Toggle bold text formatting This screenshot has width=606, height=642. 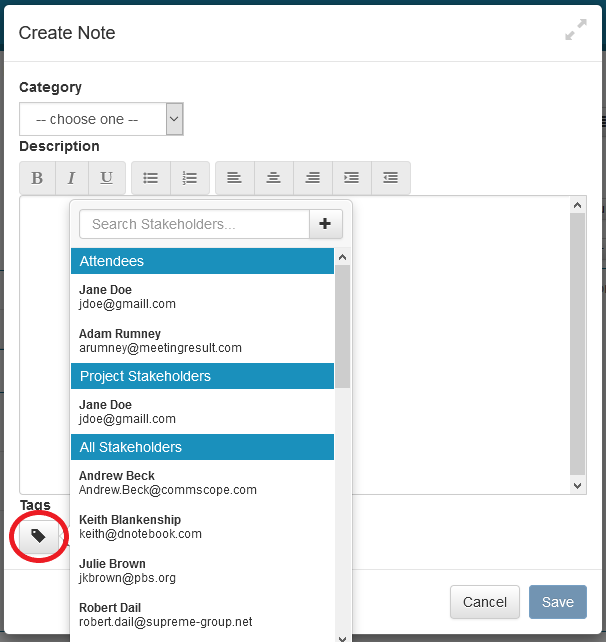38,178
